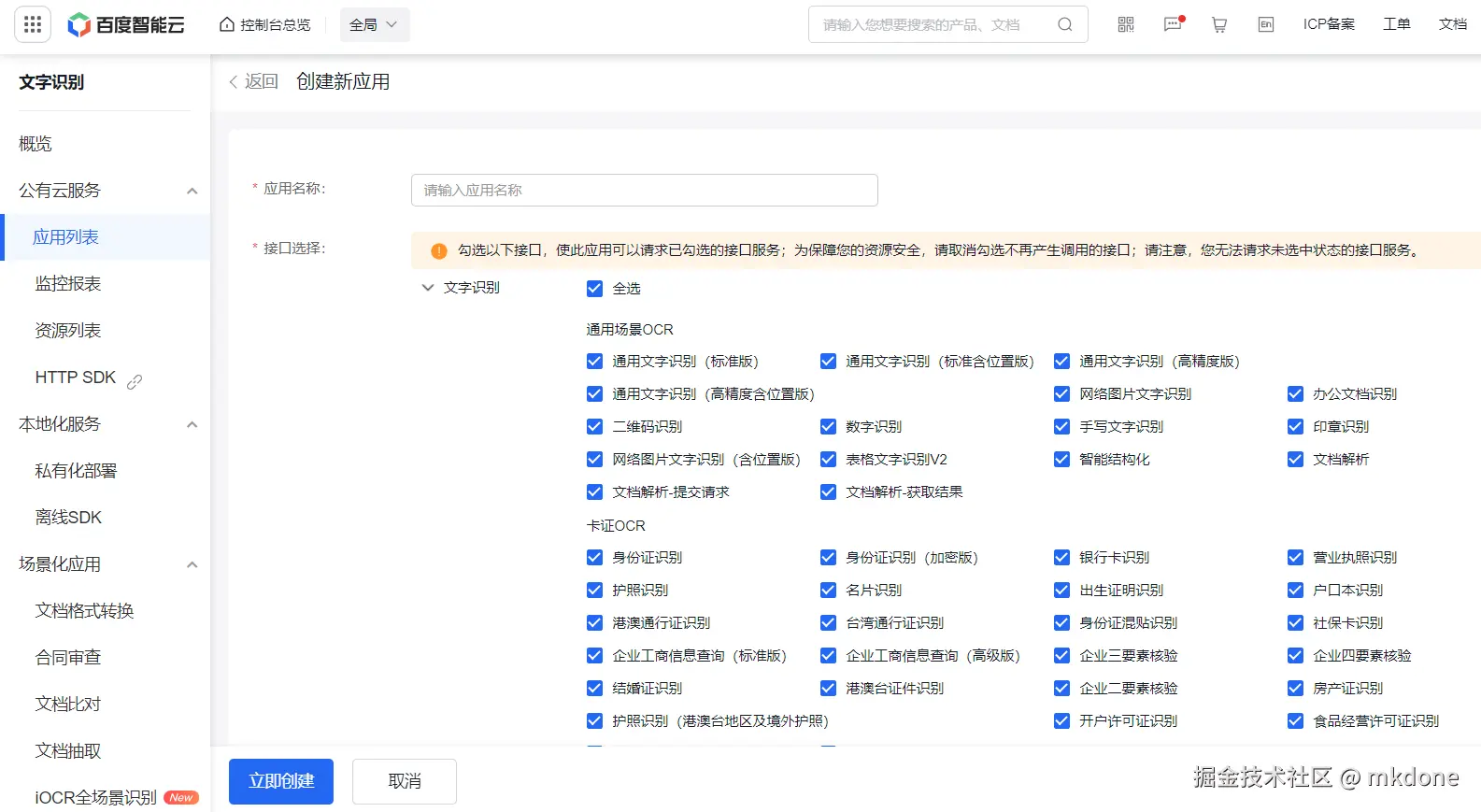Open ICP备案 link
1481x812 pixels.
point(1329,24)
